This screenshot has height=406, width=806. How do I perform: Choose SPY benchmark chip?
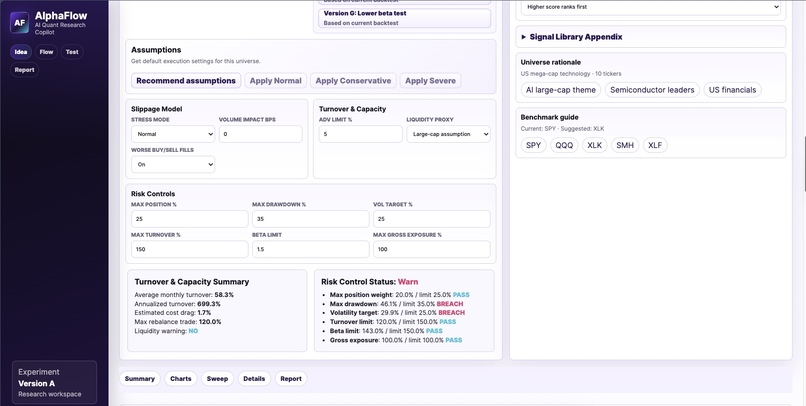click(534, 145)
